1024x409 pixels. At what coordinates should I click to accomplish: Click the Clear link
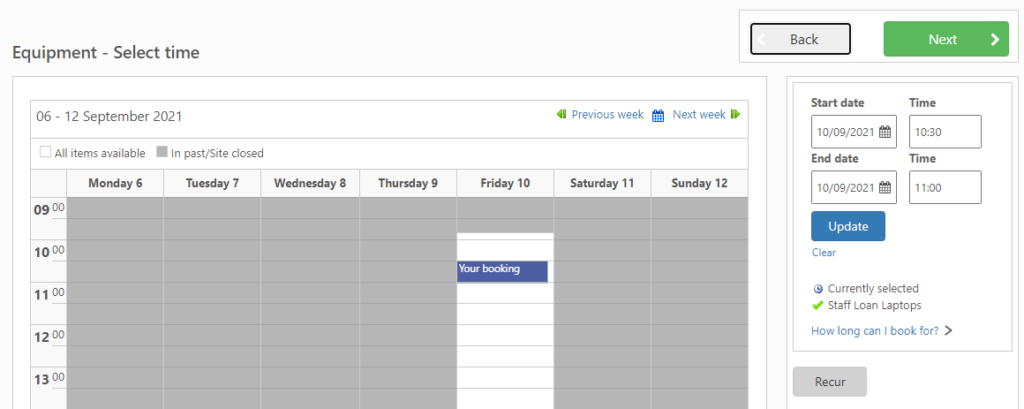pyautogui.click(x=824, y=253)
